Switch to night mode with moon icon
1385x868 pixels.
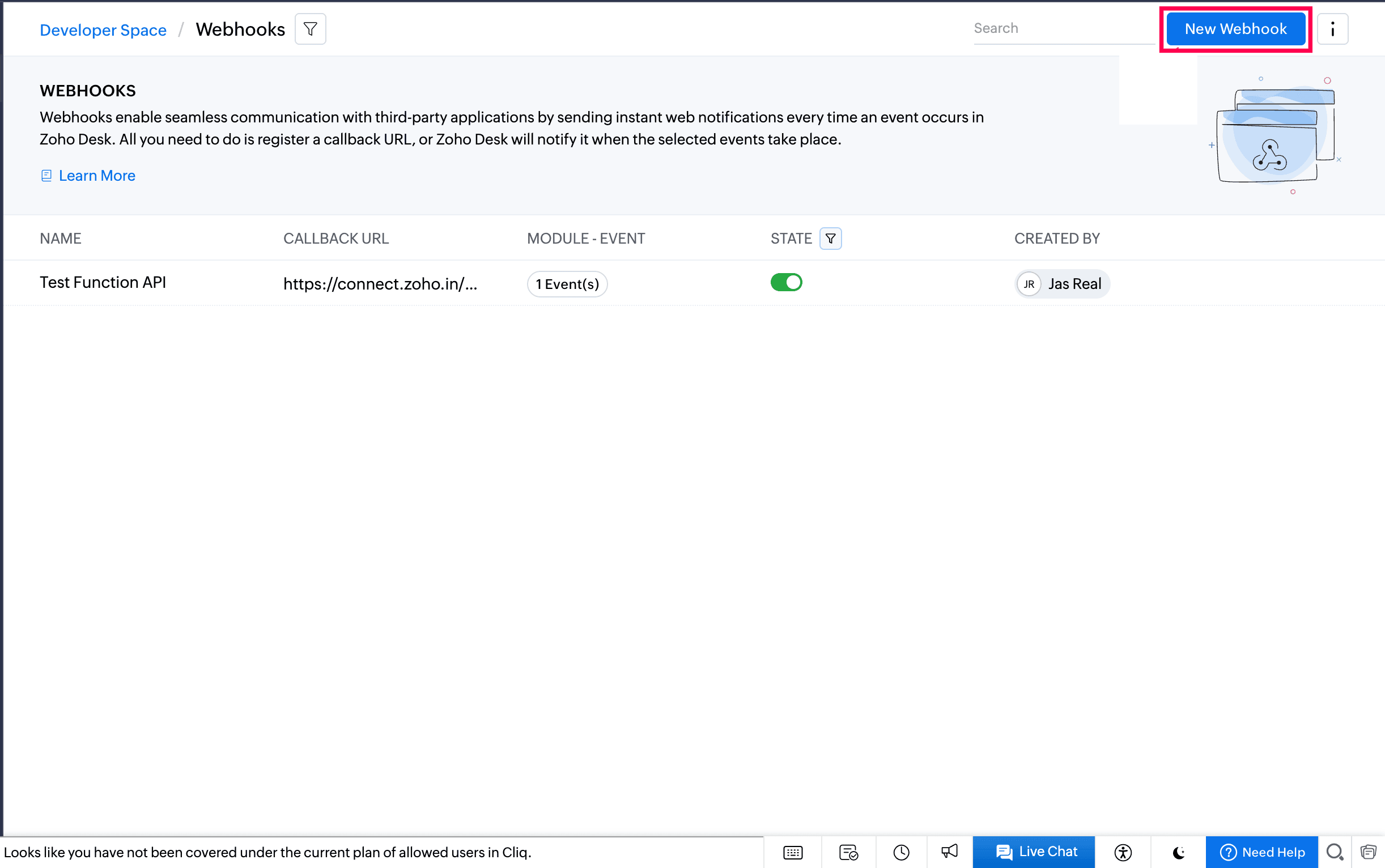[1178, 853]
